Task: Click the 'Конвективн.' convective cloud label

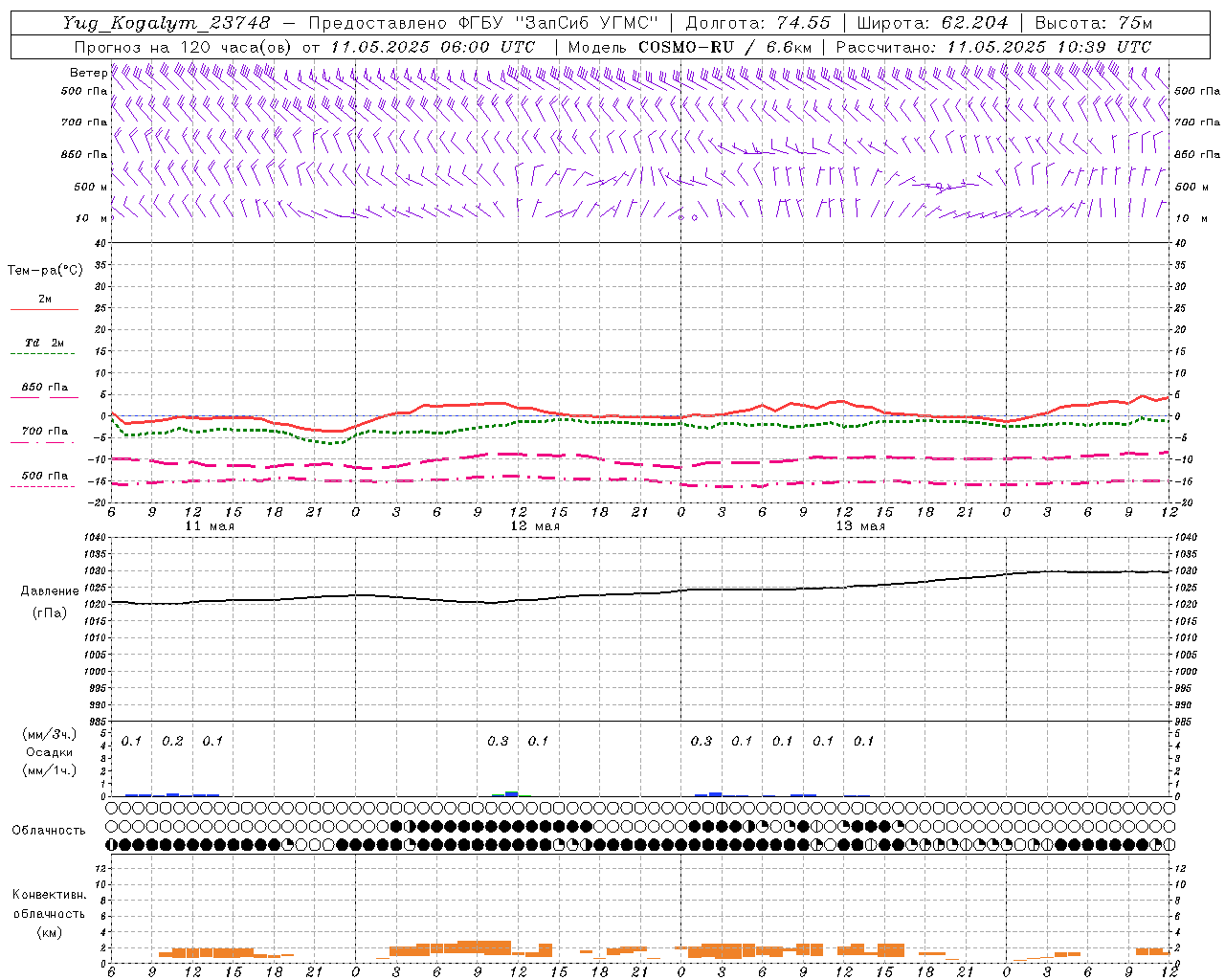Action: coord(49,895)
